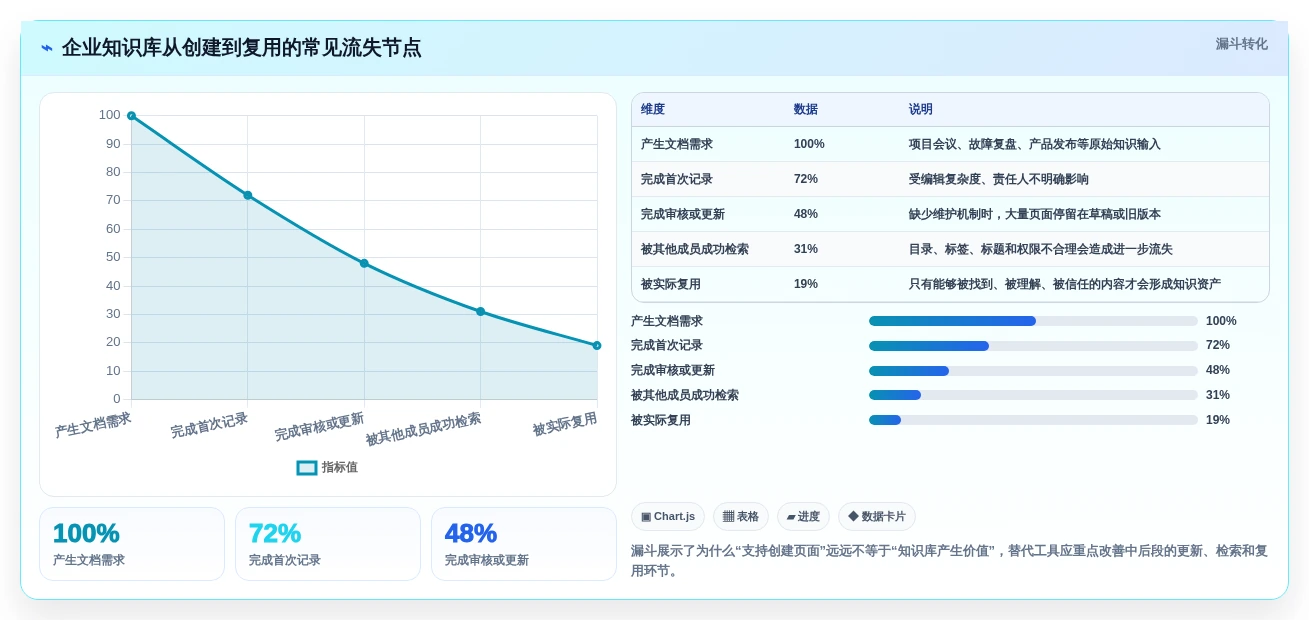This screenshot has width=1309, height=620.
Task: Click the x-axis label 被实际复用
Action: click(x=565, y=424)
